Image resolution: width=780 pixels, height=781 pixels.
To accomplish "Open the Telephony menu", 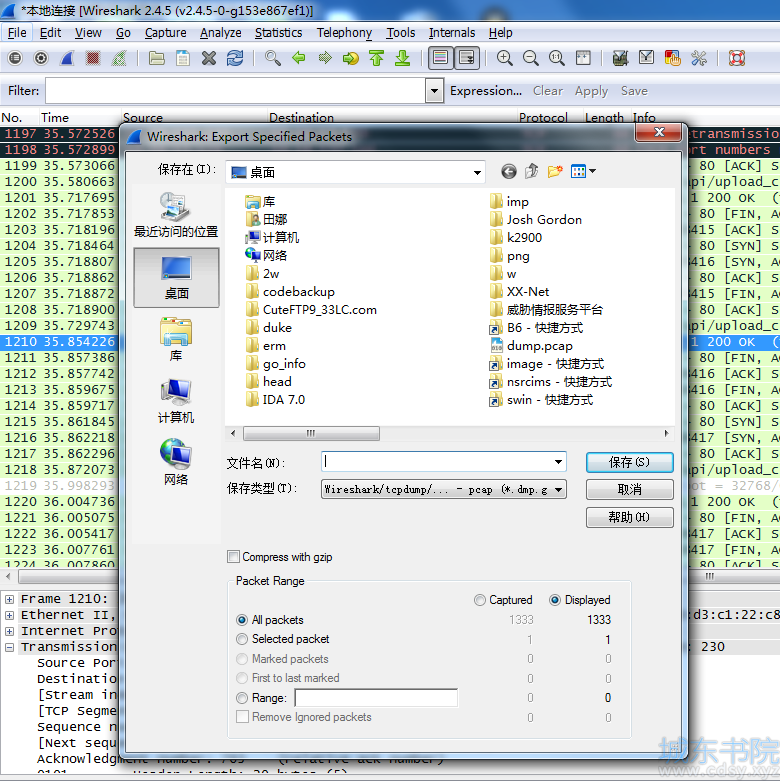I will pyautogui.click(x=344, y=33).
